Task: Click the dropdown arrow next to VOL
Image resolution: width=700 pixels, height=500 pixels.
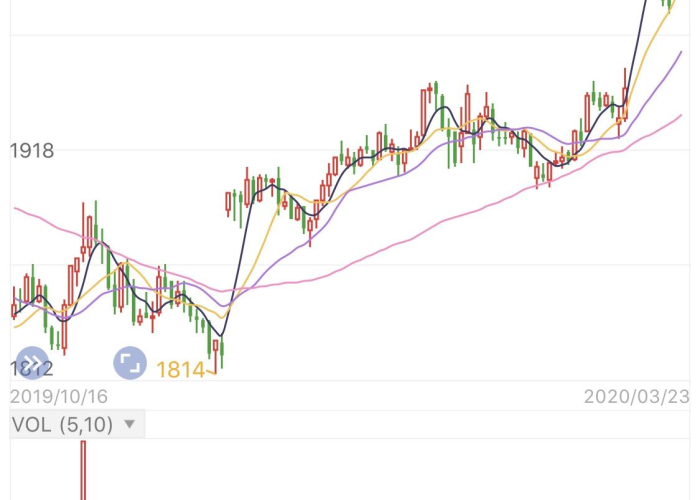Action: click(x=129, y=424)
